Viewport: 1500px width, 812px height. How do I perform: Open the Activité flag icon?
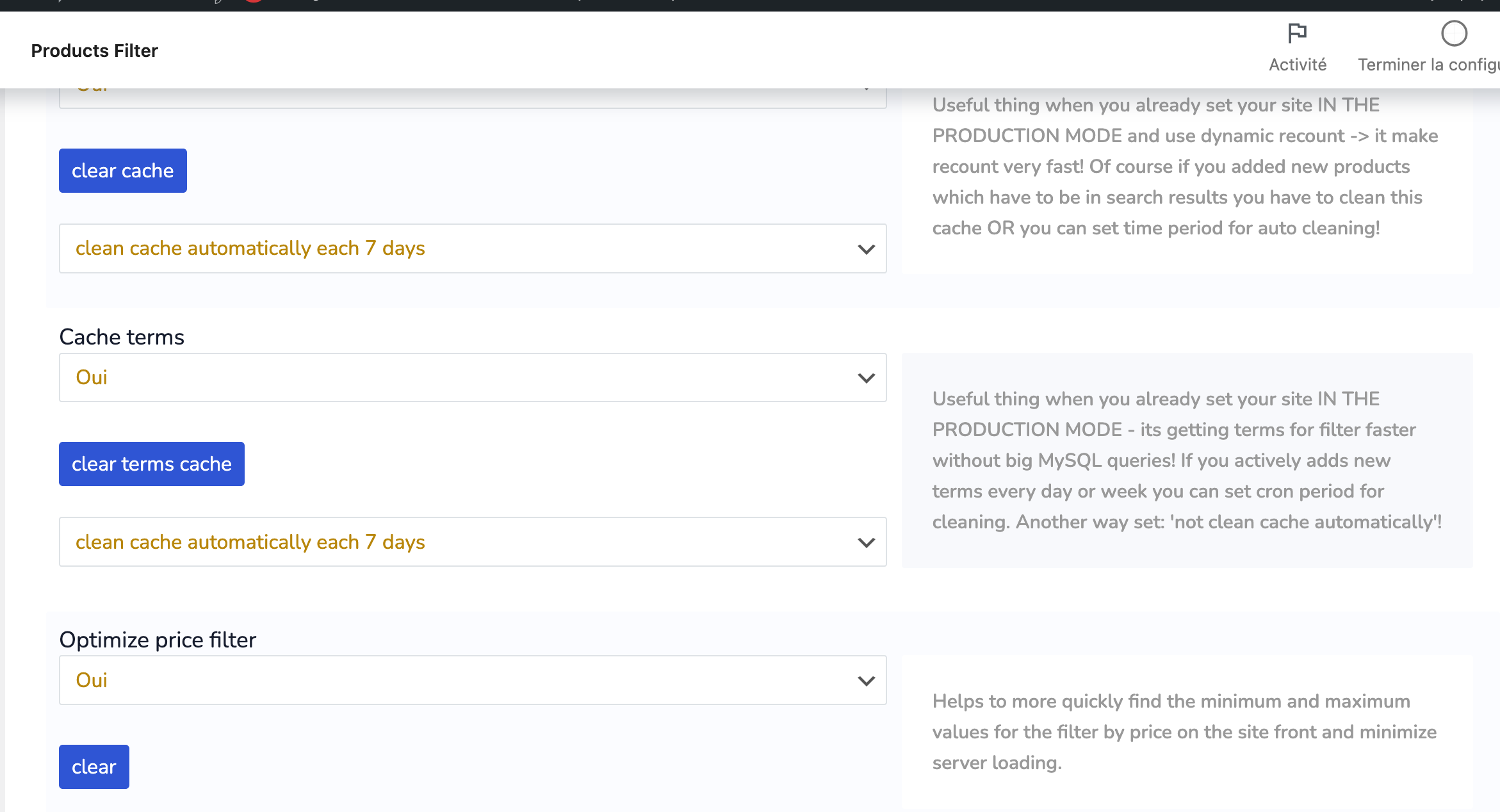1297,33
